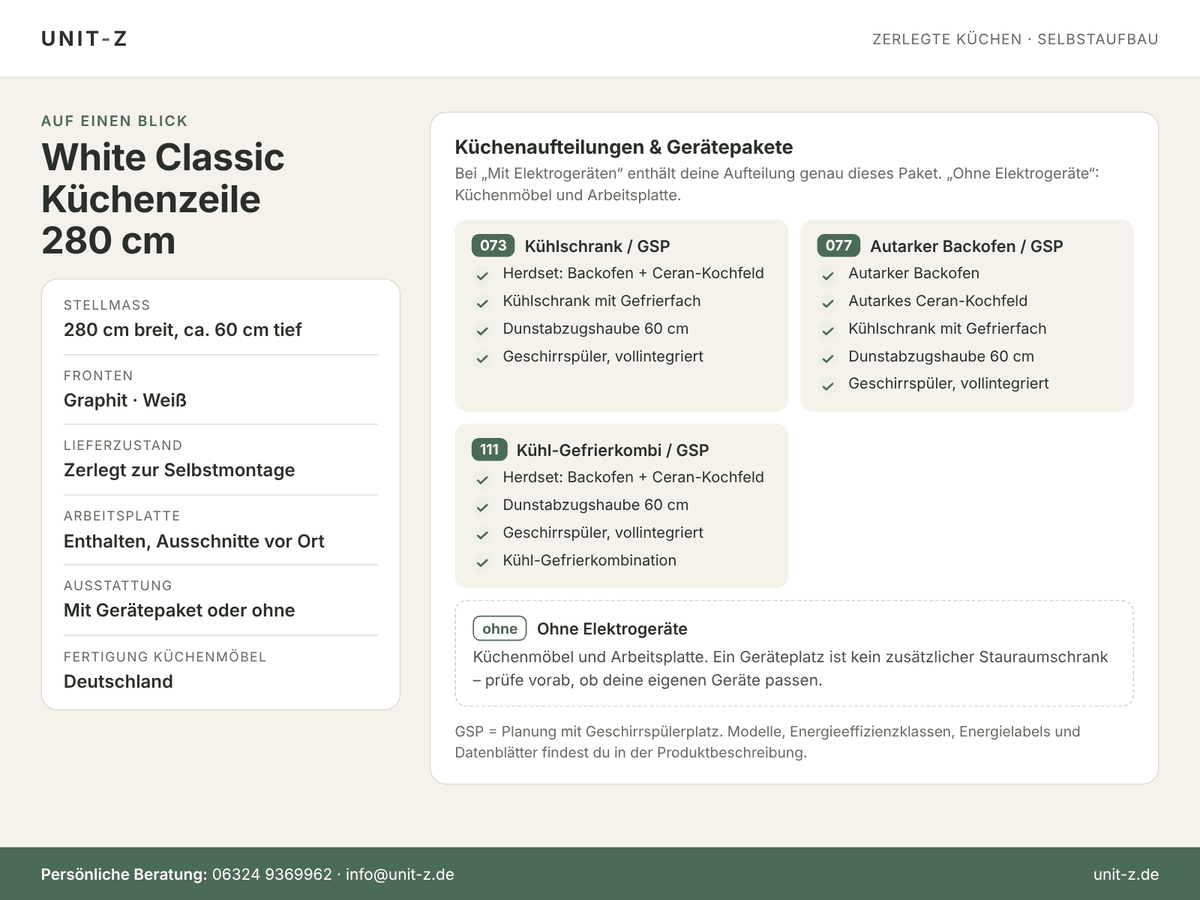Select the heading 'Autarker Backofen / GSP'

point(966,246)
